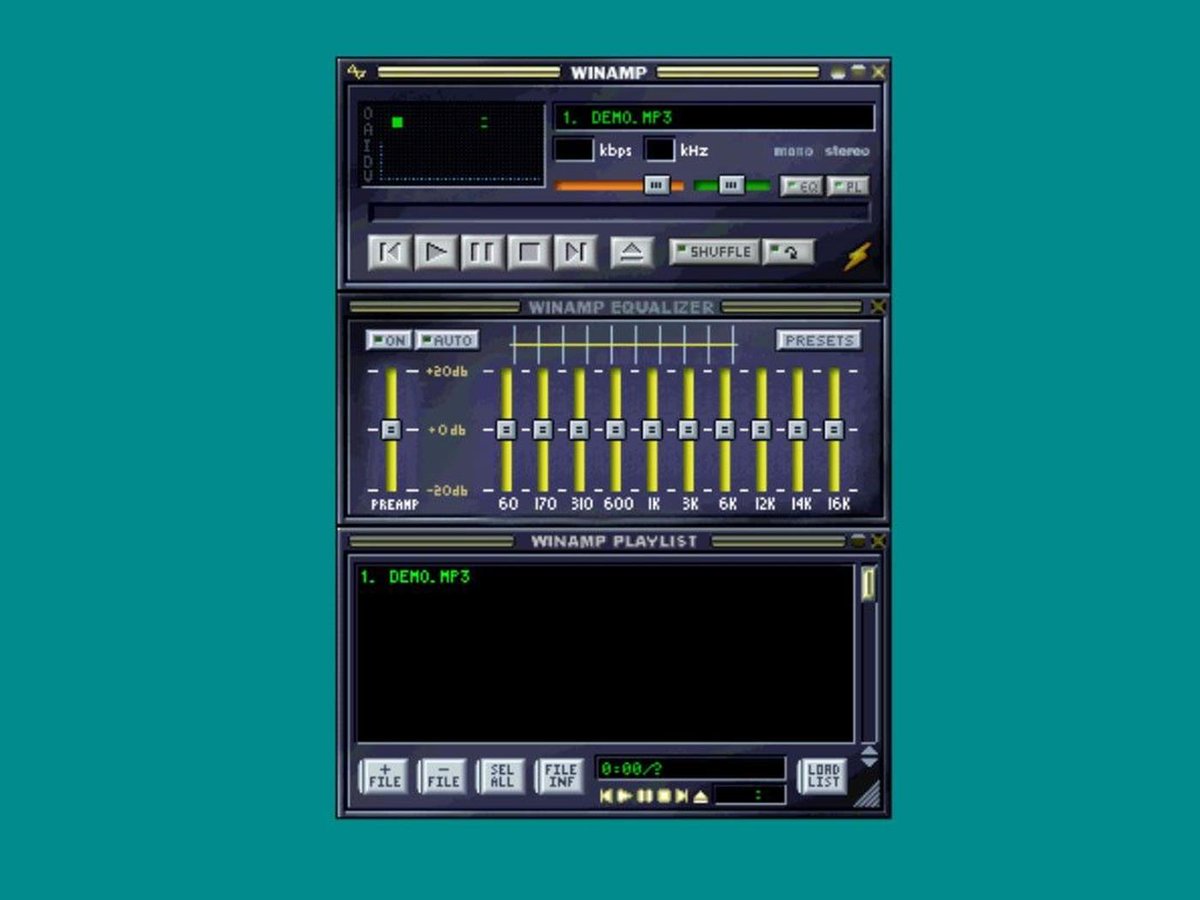Click the LOAD LIST button
This screenshot has width=1200, height=900.
click(823, 776)
